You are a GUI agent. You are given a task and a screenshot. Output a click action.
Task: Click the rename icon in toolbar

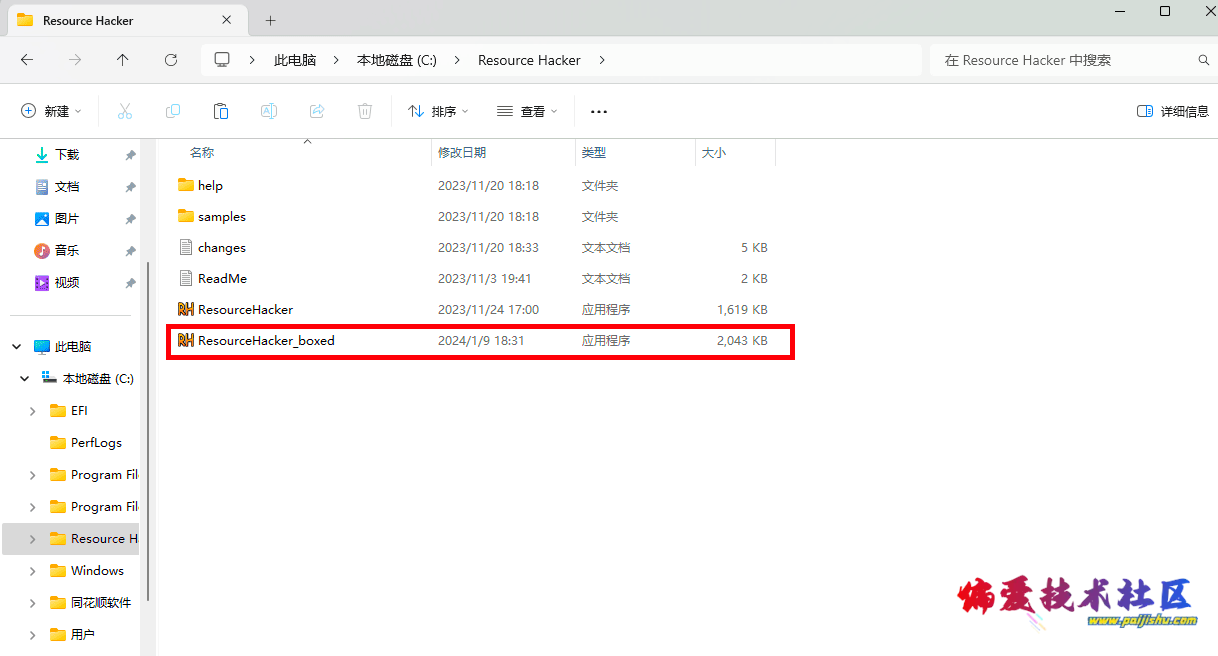pos(269,111)
